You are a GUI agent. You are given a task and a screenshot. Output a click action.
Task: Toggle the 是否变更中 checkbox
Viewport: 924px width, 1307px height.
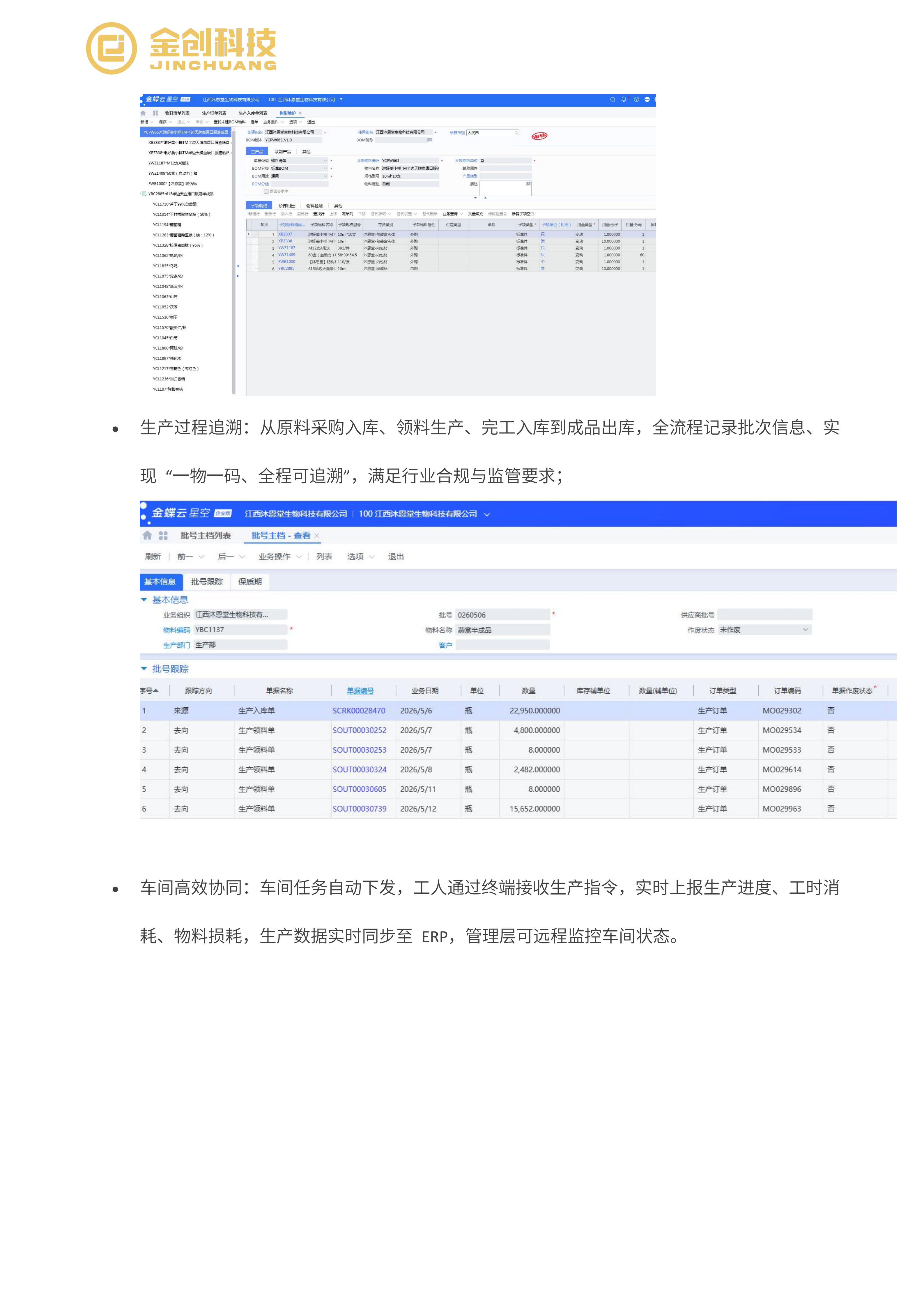pyautogui.click(x=266, y=192)
